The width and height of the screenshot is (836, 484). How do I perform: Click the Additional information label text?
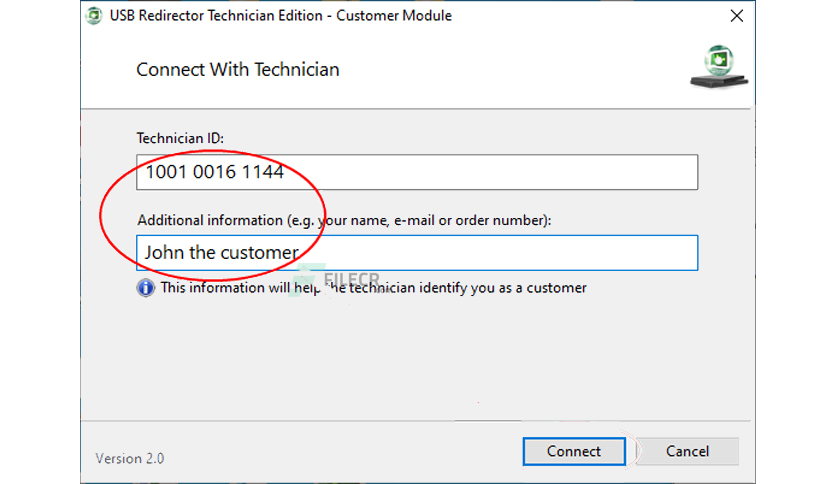344,220
